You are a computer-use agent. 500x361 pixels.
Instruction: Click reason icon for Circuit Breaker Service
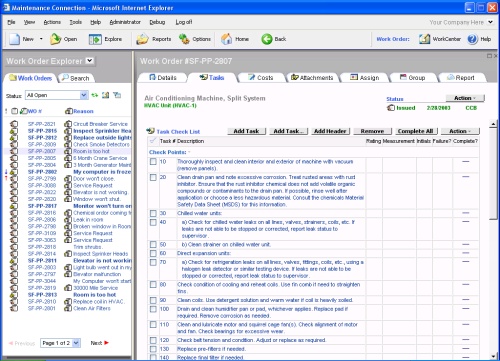[x=68, y=124]
